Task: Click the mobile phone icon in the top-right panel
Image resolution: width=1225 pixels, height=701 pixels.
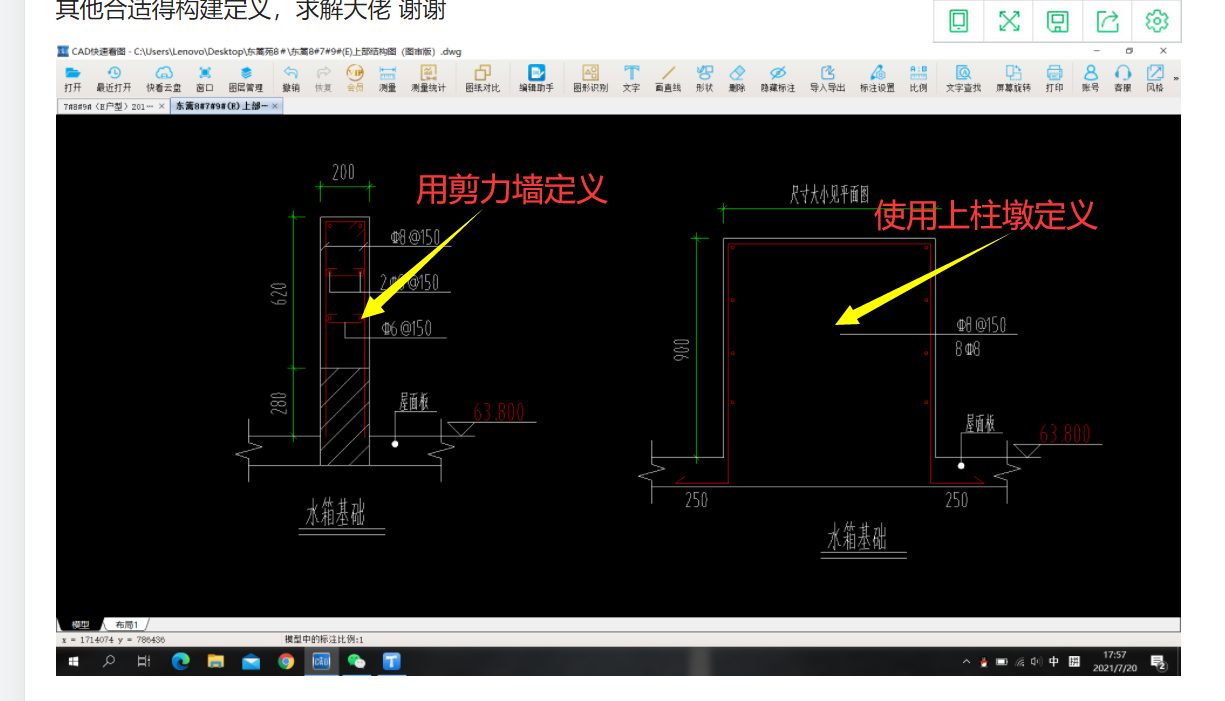Action: coord(958,21)
